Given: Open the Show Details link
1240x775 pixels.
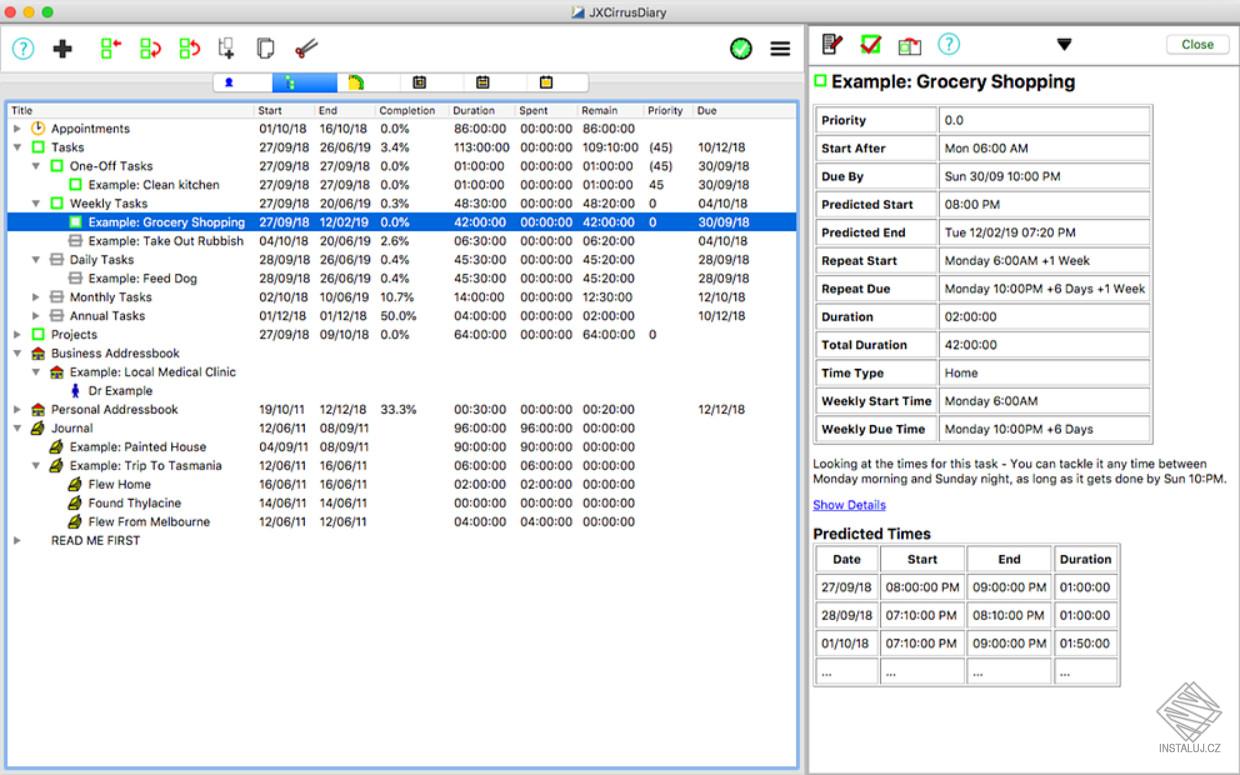Looking at the screenshot, I should [x=849, y=505].
